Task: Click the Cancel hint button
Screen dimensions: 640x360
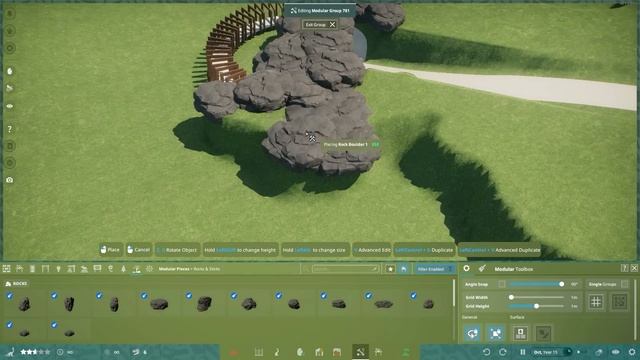Action: pos(138,250)
